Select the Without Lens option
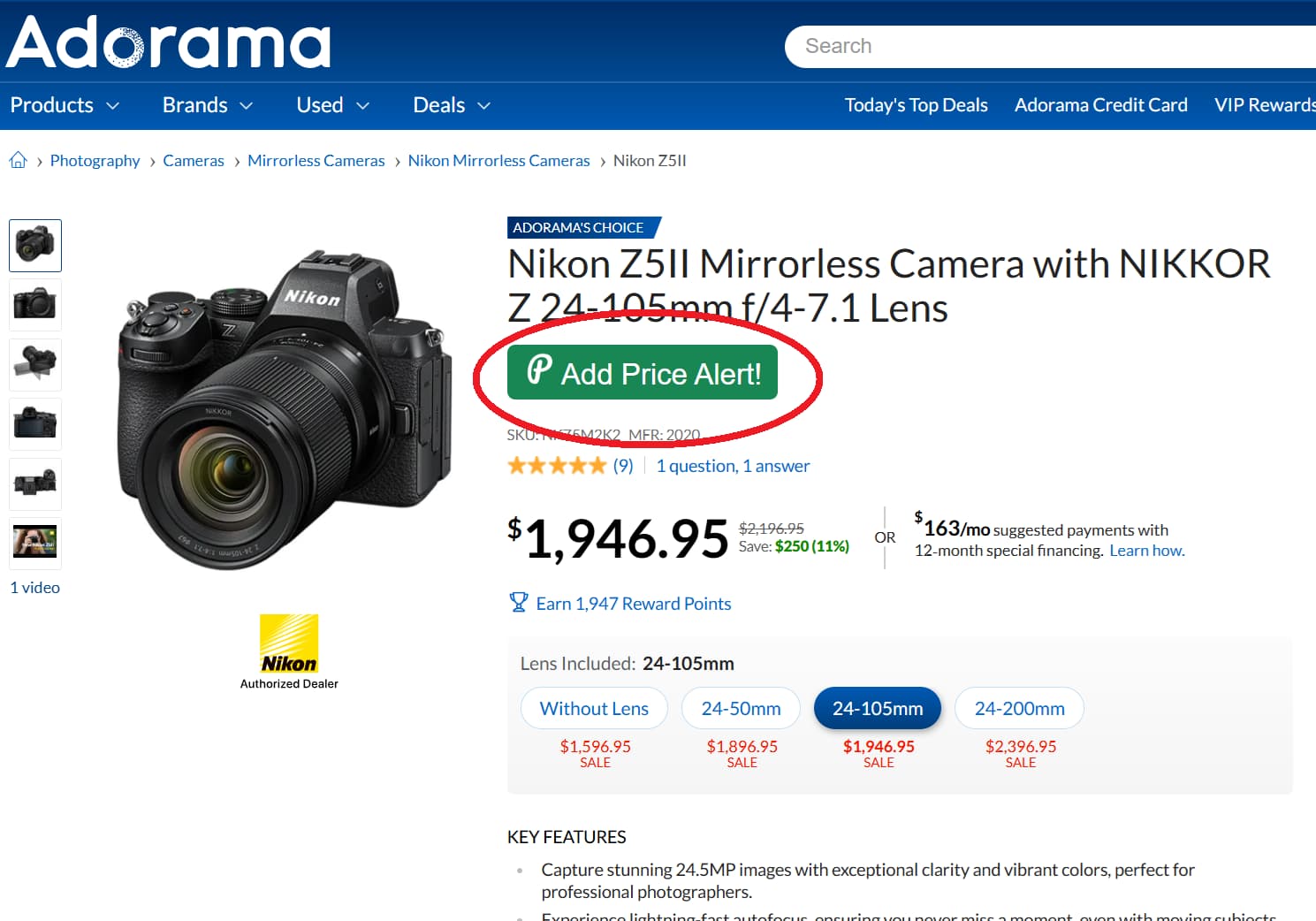Viewport: 1316px width, 921px height. pyautogui.click(x=594, y=708)
